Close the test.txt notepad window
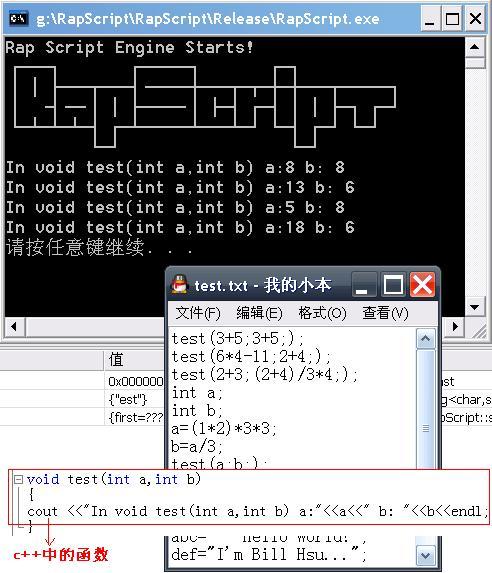 (422, 284)
